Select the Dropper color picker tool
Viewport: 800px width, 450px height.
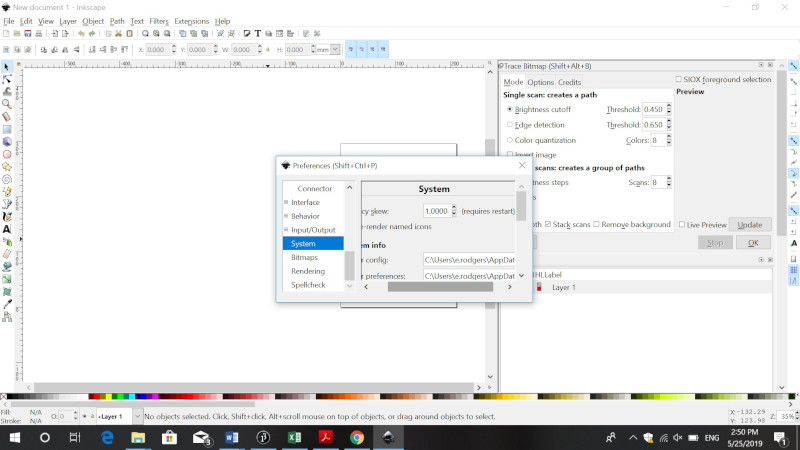coord(7,304)
